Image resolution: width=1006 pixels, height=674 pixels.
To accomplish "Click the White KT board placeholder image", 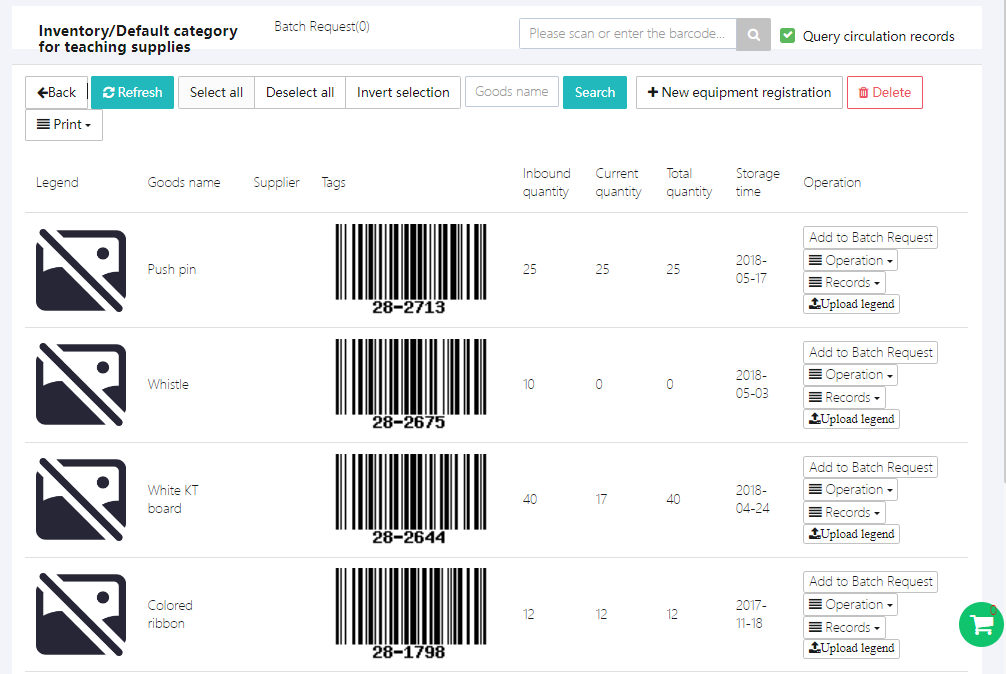I will click(81, 499).
